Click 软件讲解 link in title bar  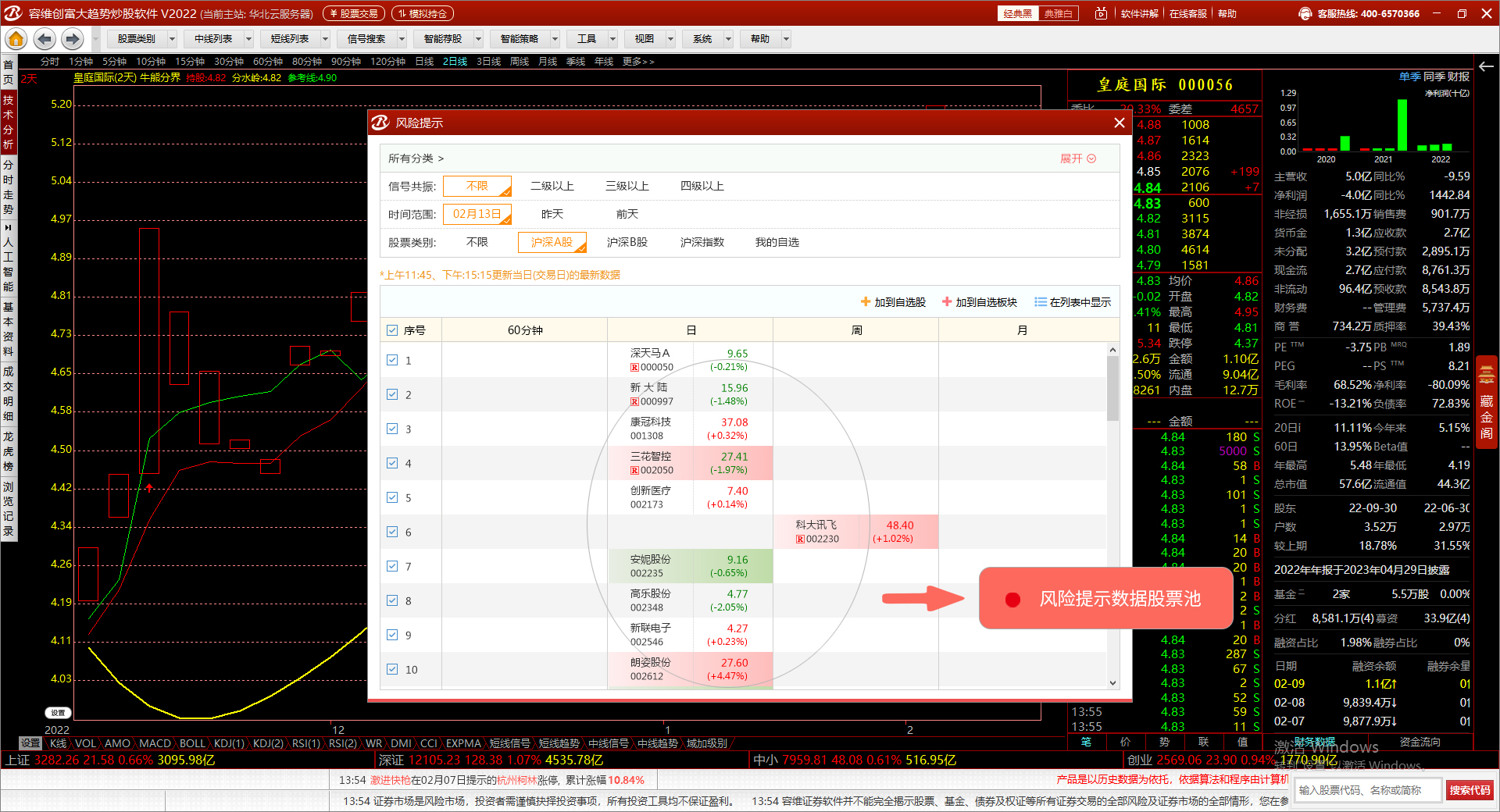point(1139,13)
